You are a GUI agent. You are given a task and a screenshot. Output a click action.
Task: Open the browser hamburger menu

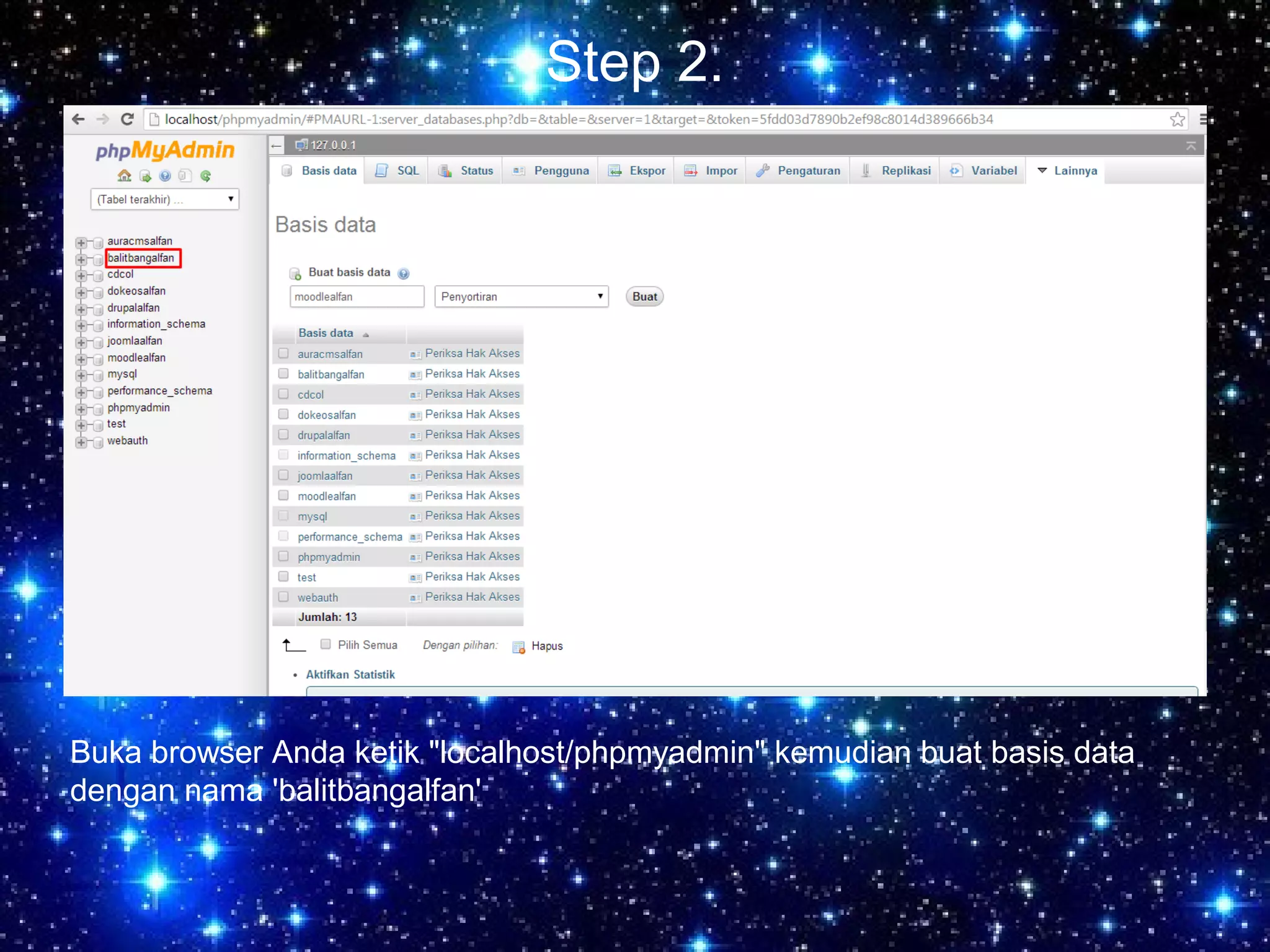pyautogui.click(x=1203, y=119)
